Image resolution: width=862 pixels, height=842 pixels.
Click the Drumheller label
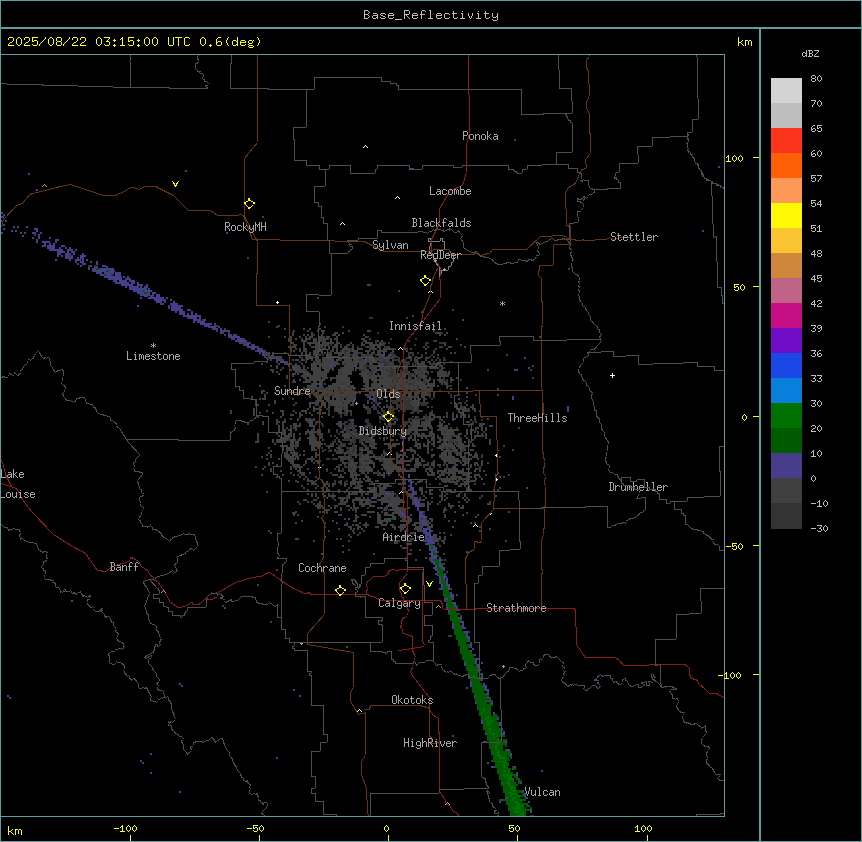click(638, 487)
